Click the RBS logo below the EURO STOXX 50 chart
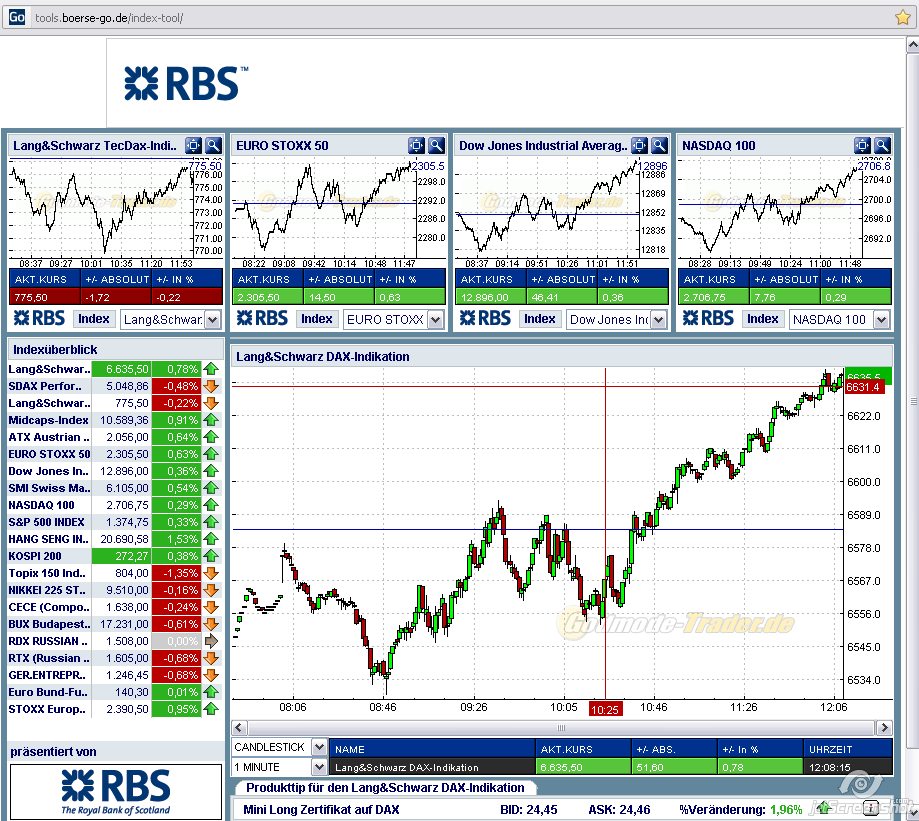This screenshot has width=919, height=821. [262, 318]
